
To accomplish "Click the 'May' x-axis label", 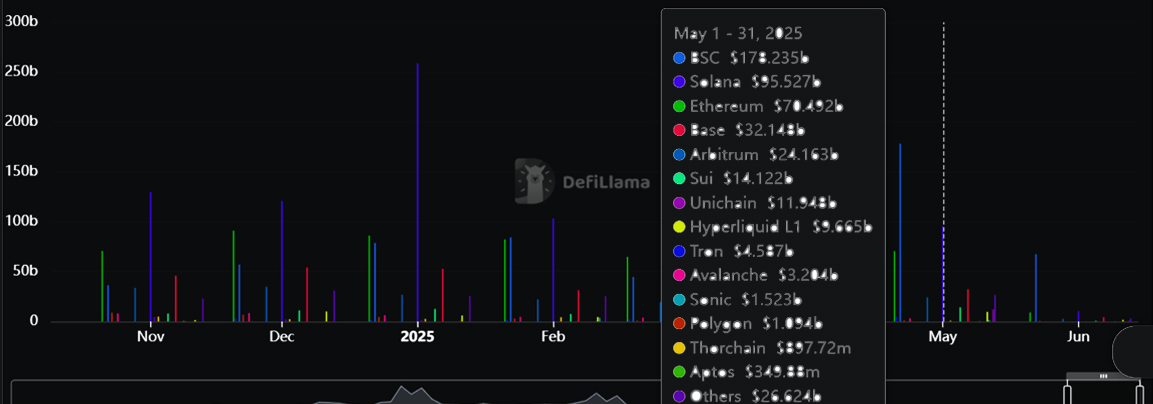I will point(943,337).
